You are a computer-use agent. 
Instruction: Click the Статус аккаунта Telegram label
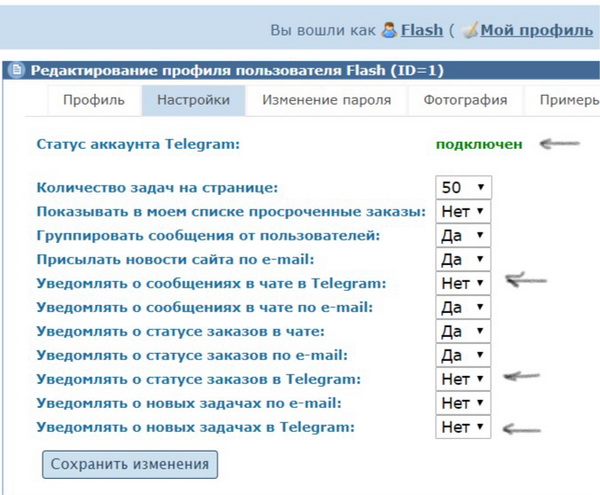click(138, 145)
